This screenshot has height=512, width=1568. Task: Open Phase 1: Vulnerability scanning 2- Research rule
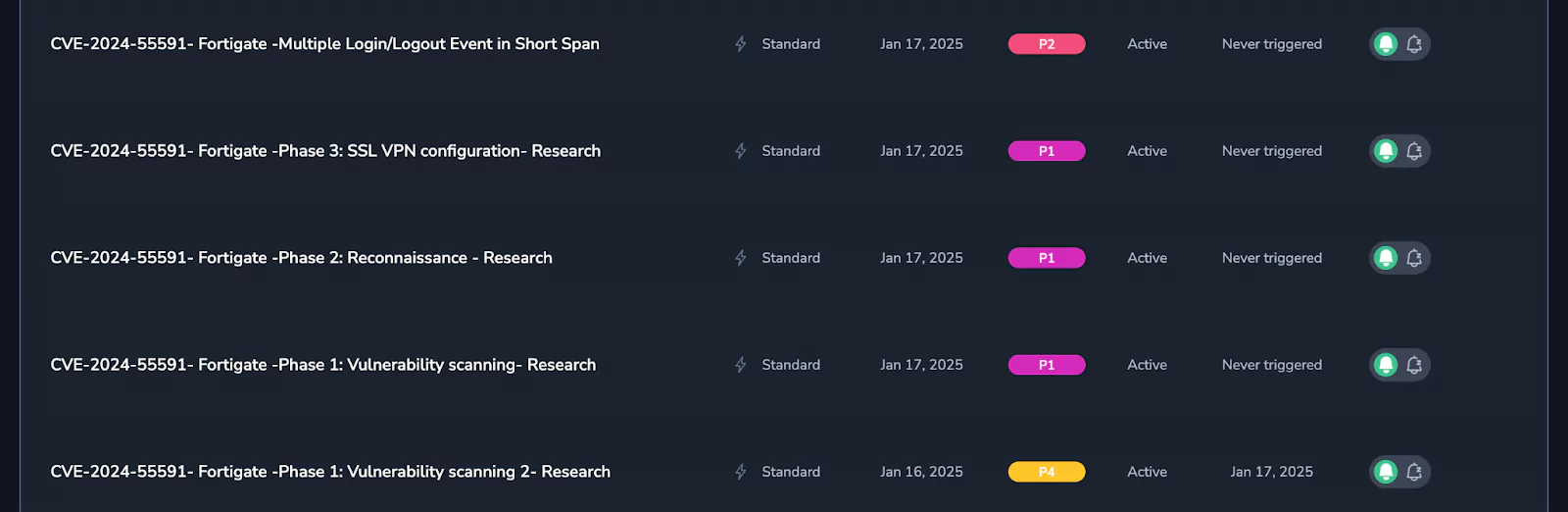[330, 472]
